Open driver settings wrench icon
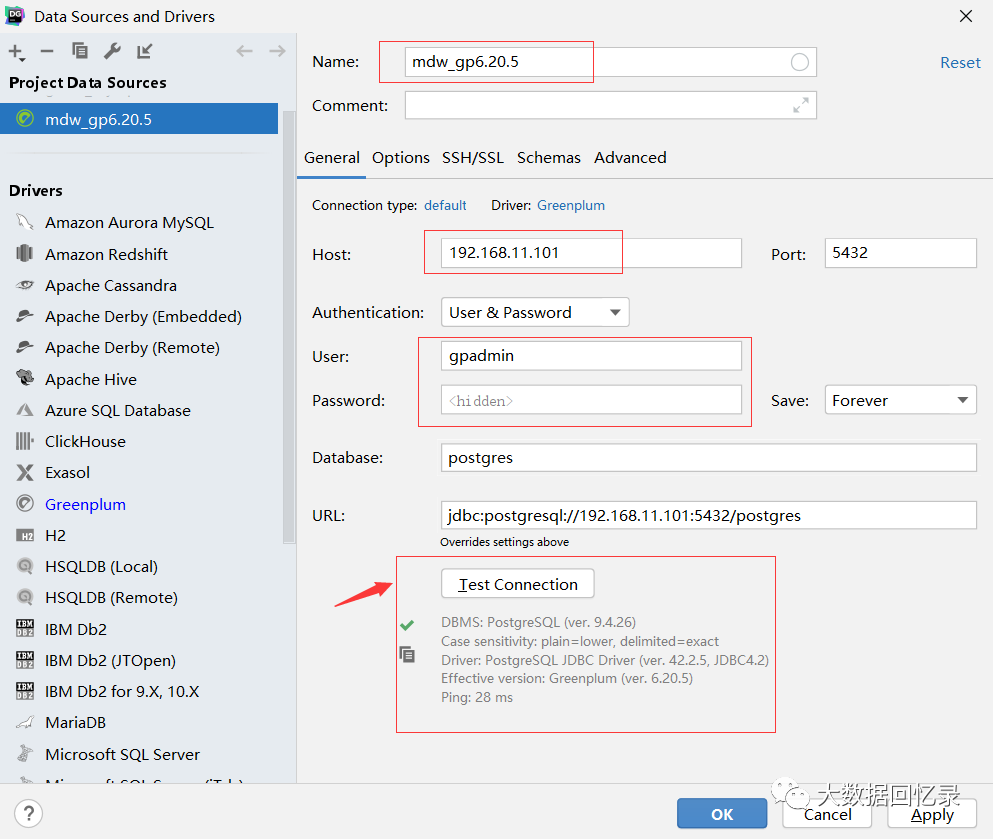The width and height of the screenshot is (993, 839). coord(112,51)
